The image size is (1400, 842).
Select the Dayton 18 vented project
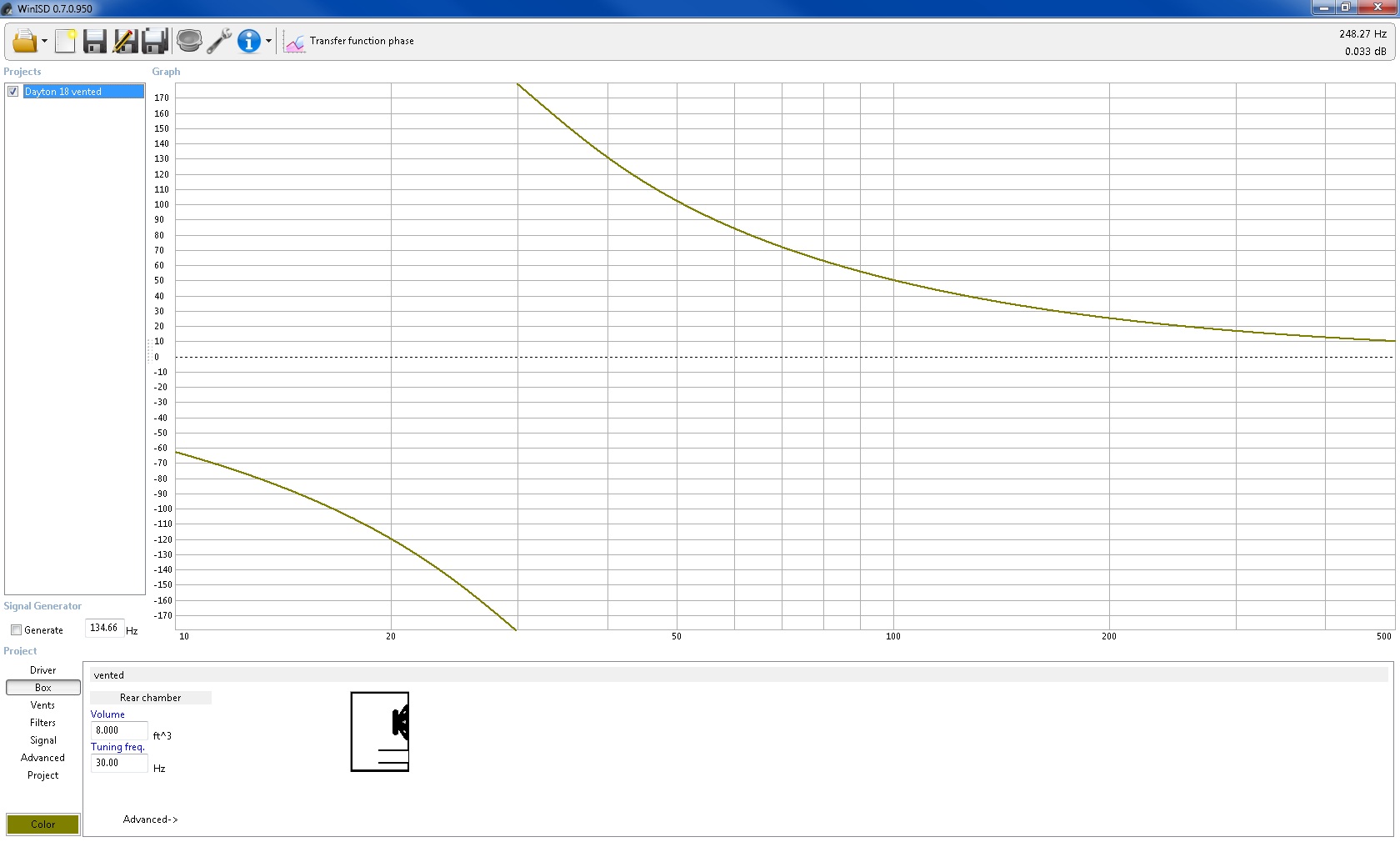[x=82, y=92]
